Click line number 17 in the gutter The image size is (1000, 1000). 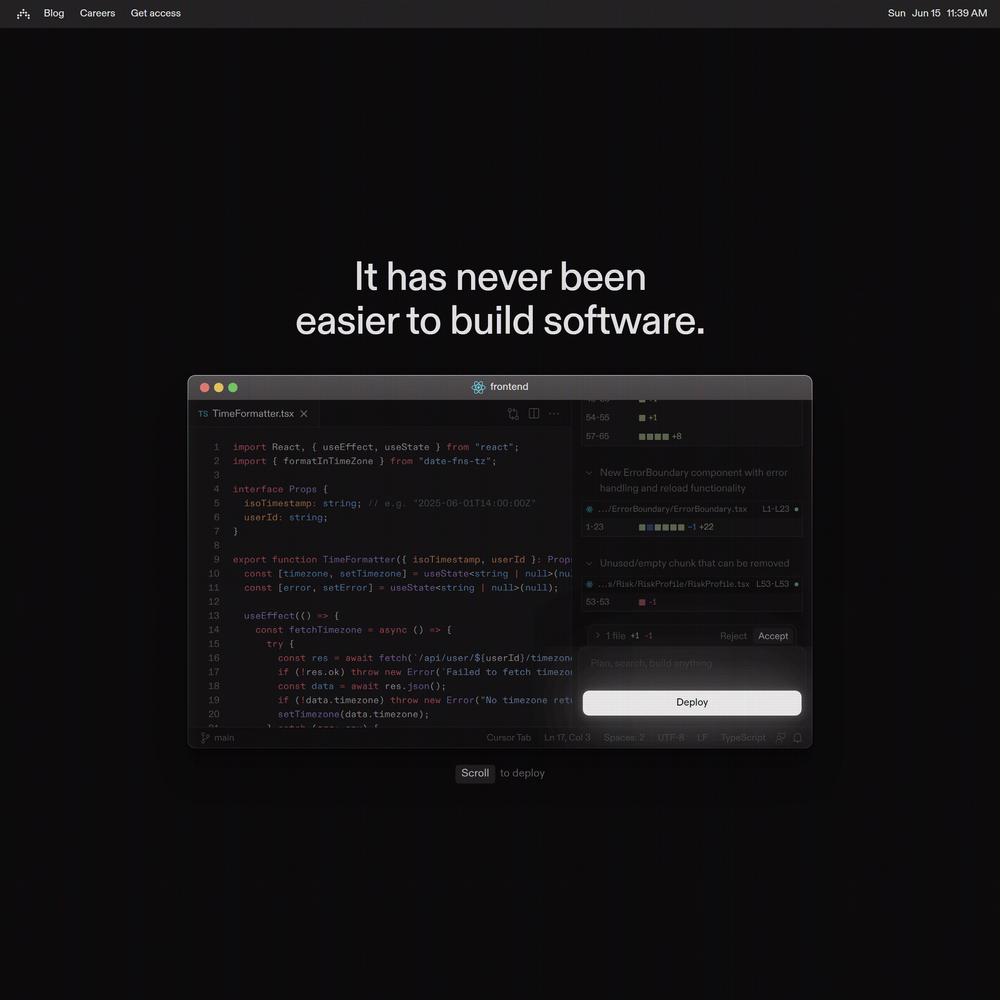[x=214, y=672]
